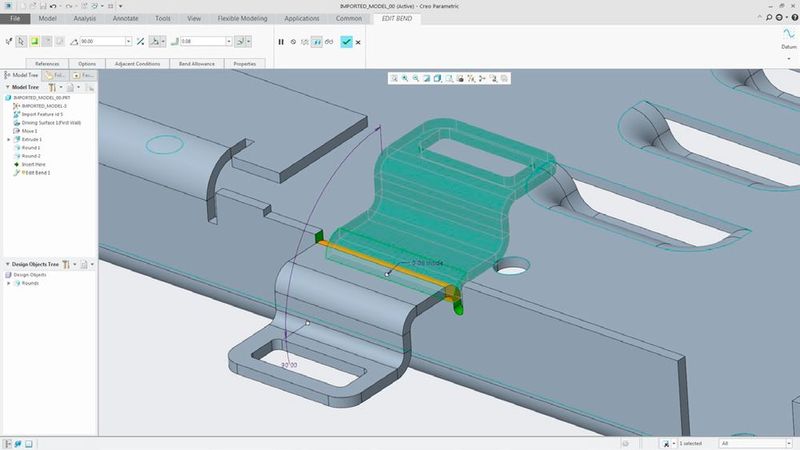This screenshot has width=800, height=450.
Task: Open the Datum Display Filters icon
Action: click(x=471, y=78)
